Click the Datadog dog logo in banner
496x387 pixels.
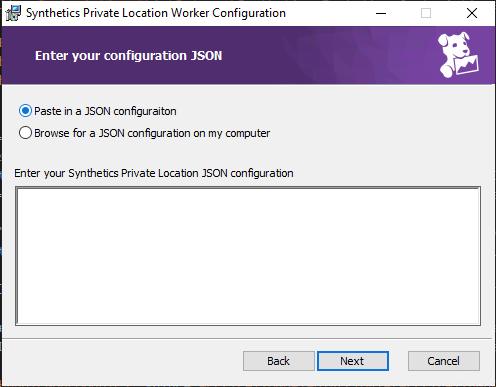pos(458,55)
